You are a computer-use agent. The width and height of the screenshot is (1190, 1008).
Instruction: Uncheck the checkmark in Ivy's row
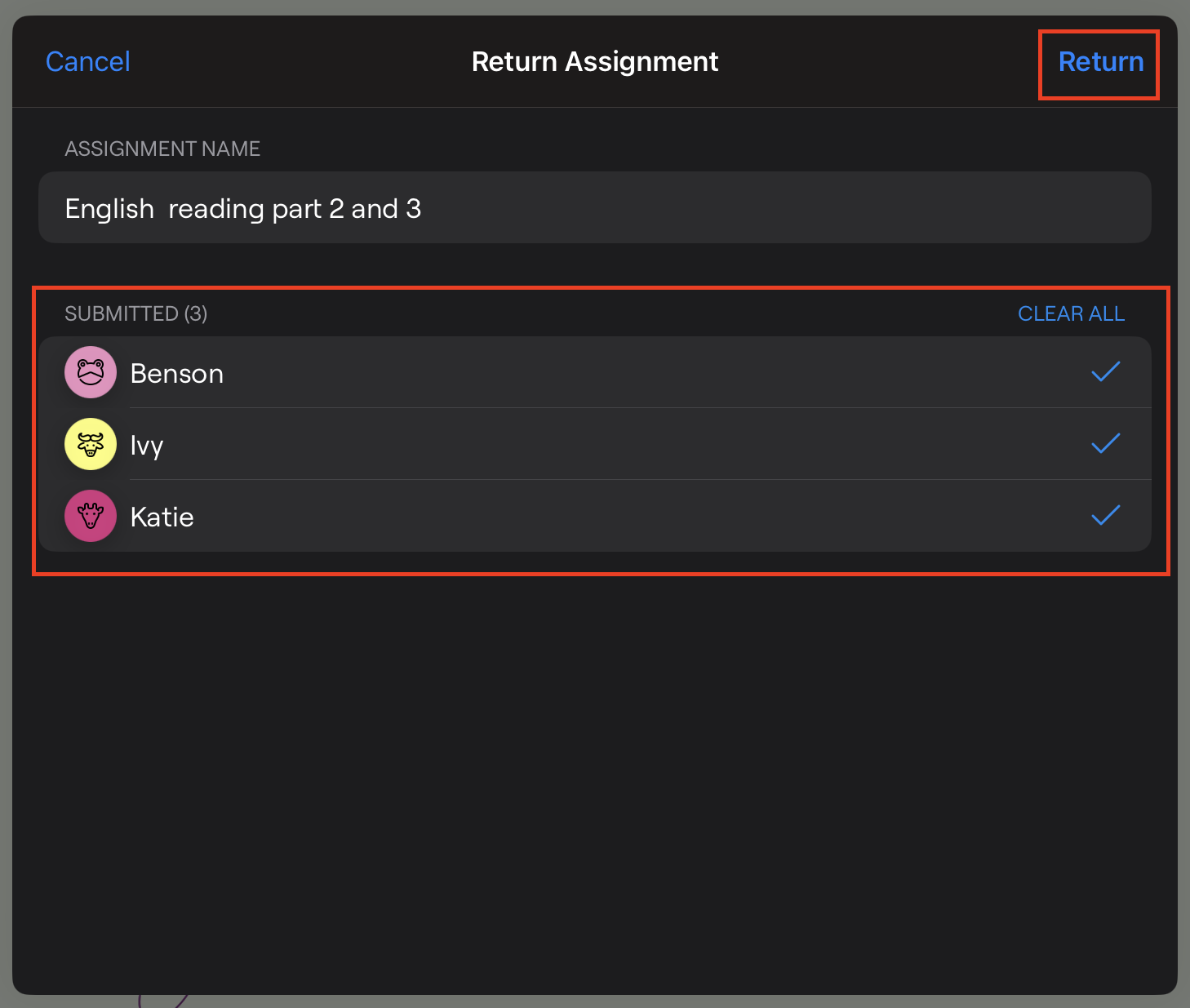coord(1105,444)
